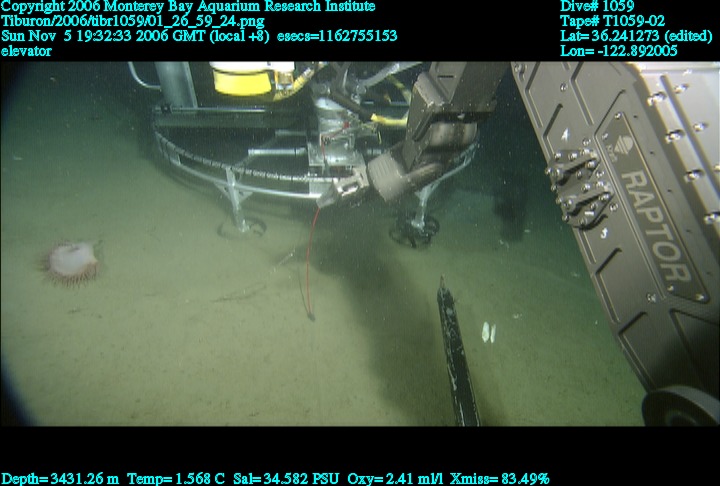This screenshot has width=720, height=486.
Task: Click the timestamp 'Sun Nov 5 19:32:33 2006 GMT'
Action: click(x=104, y=36)
